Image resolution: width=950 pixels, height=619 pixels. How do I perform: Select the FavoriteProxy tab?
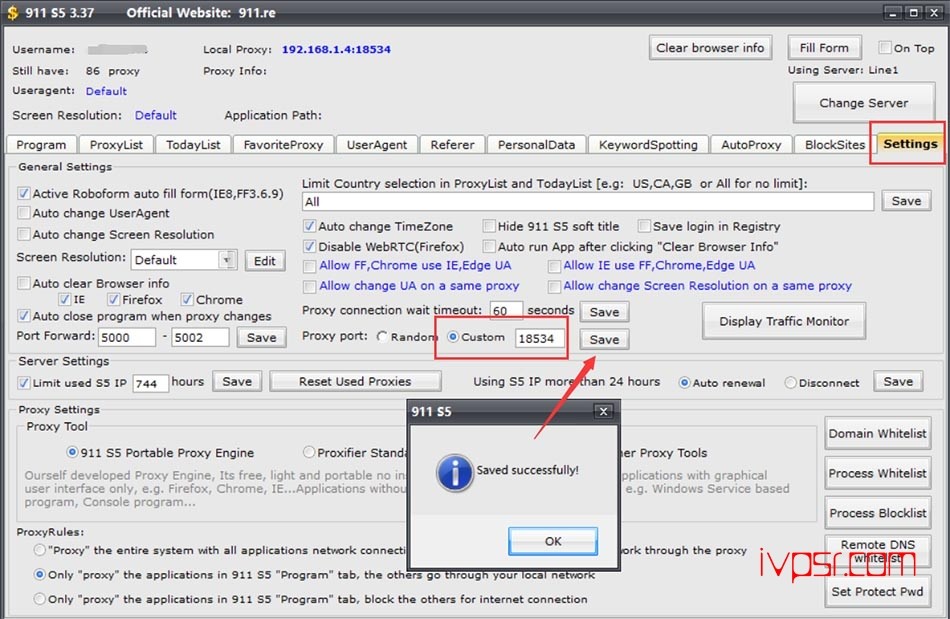pos(283,145)
